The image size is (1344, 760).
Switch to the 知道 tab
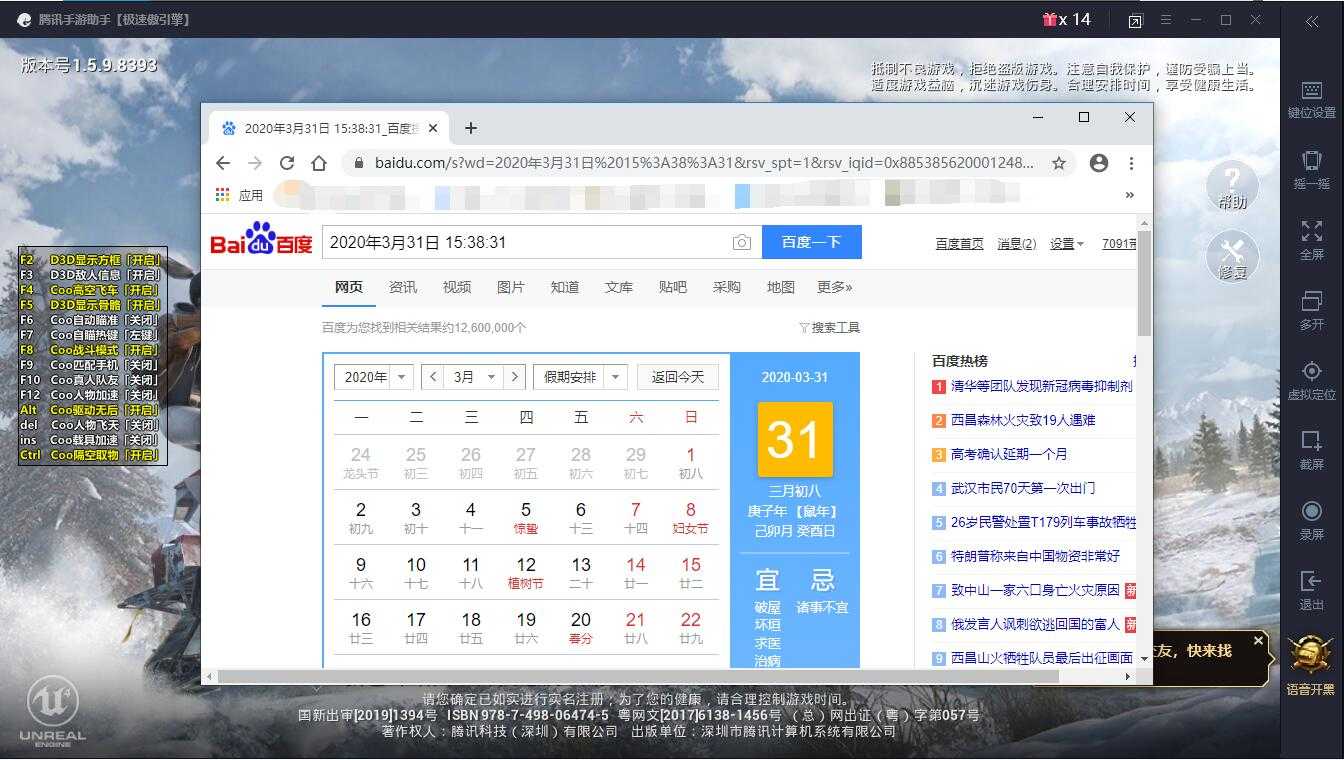(x=565, y=287)
